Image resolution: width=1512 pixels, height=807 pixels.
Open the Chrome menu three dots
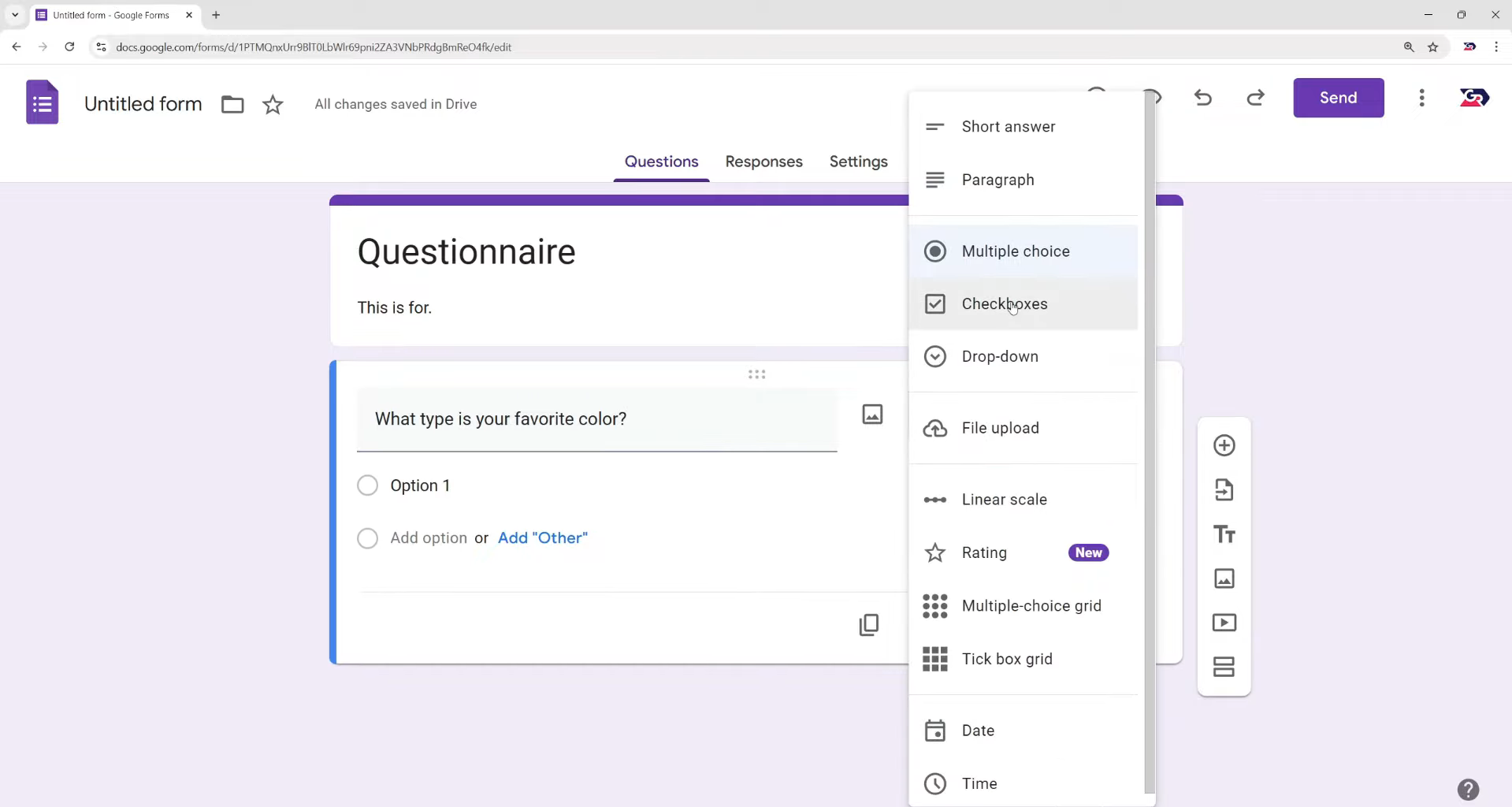coord(1496,47)
